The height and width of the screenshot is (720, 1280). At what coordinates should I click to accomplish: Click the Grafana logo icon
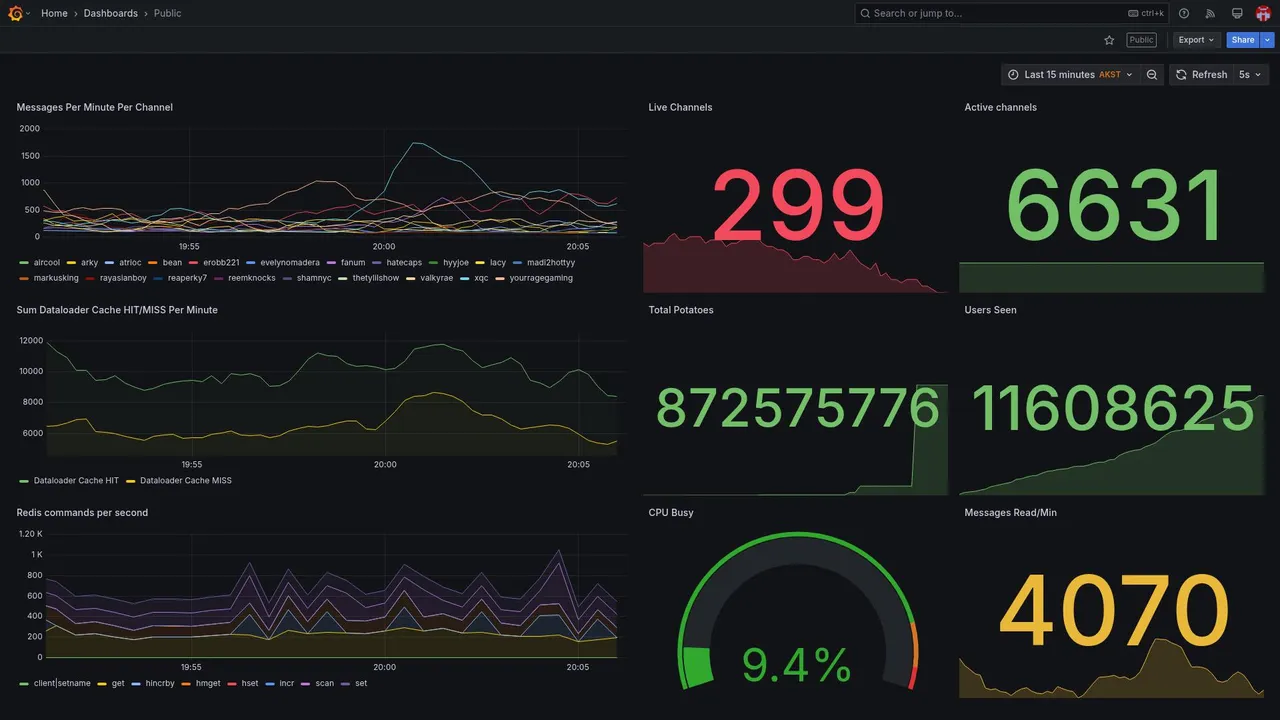click(15, 13)
